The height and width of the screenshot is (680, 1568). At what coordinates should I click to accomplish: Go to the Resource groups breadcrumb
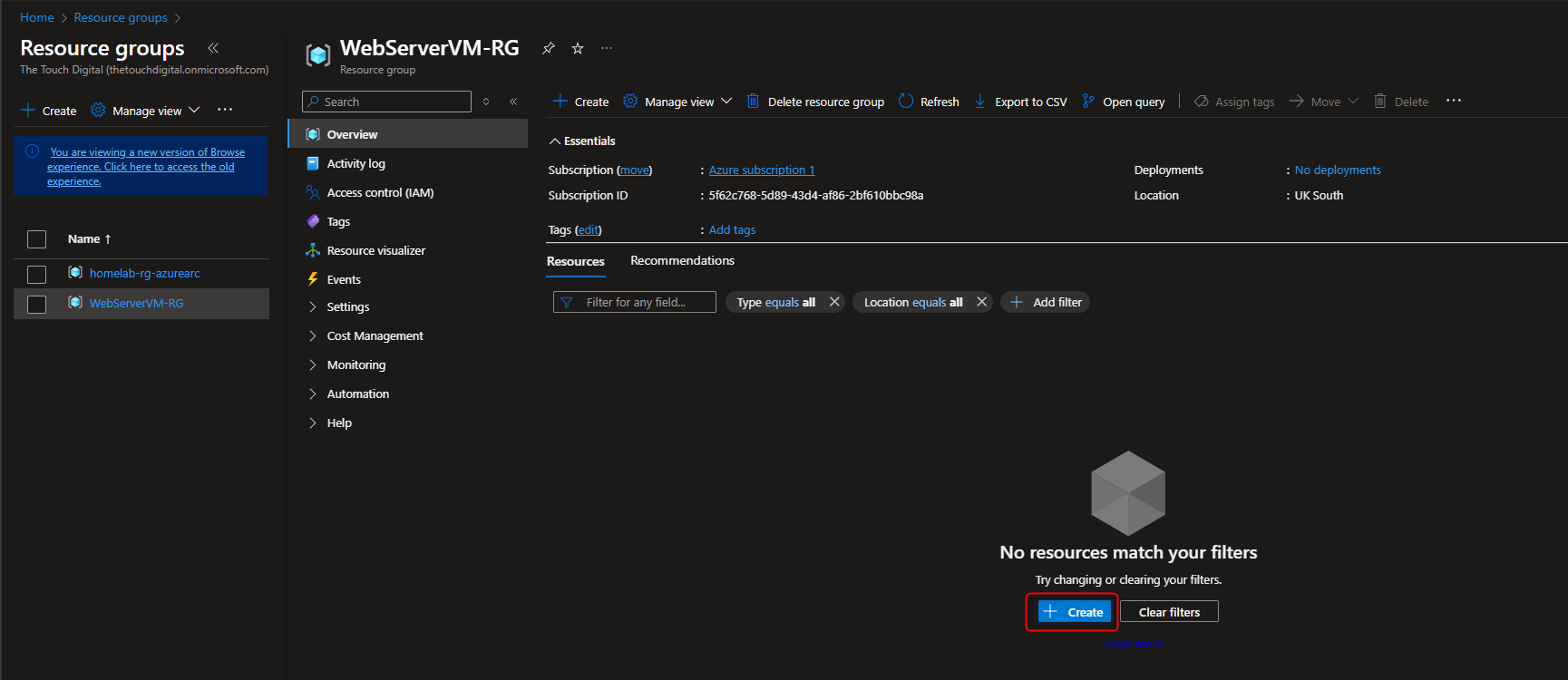point(121,17)
